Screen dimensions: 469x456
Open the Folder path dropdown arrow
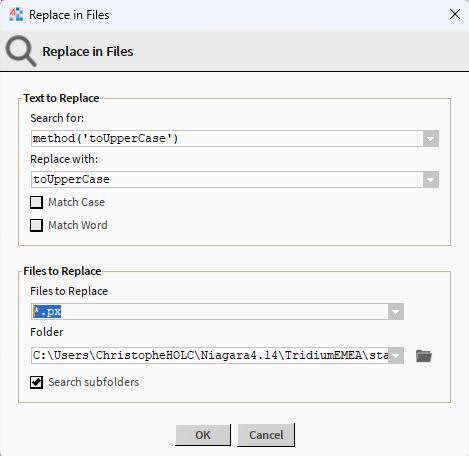pos(396,355)
